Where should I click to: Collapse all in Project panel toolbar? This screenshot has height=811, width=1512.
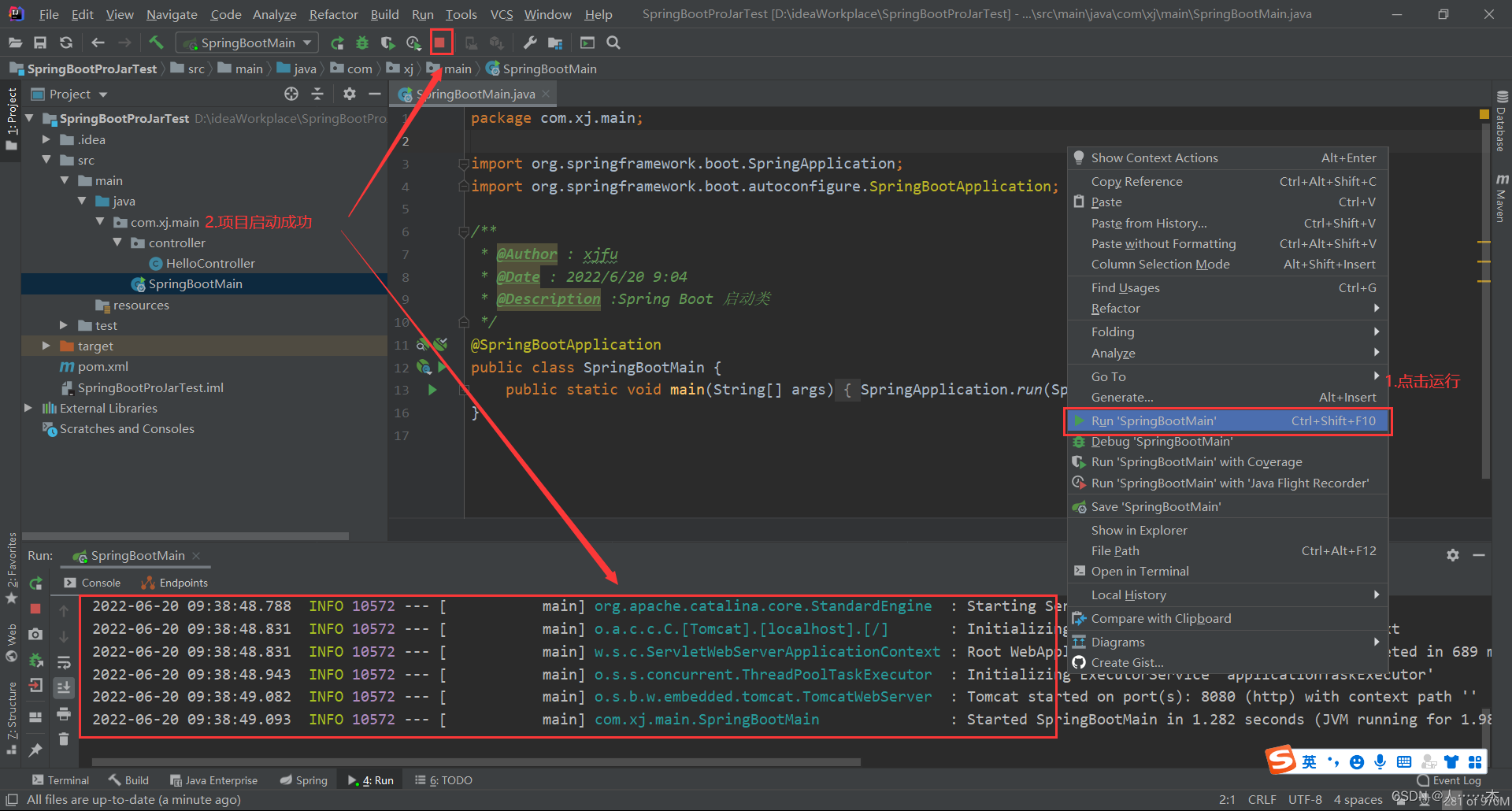(317, 94)
